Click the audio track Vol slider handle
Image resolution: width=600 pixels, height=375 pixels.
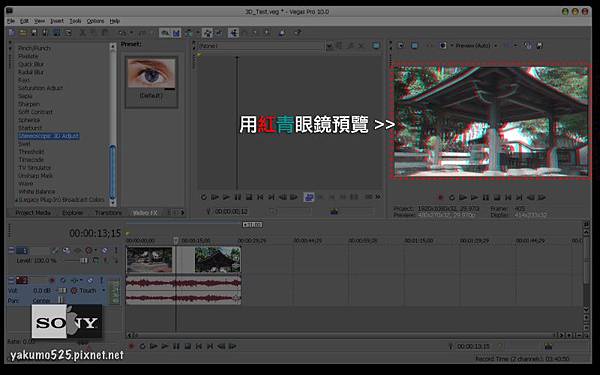point(62,290)
